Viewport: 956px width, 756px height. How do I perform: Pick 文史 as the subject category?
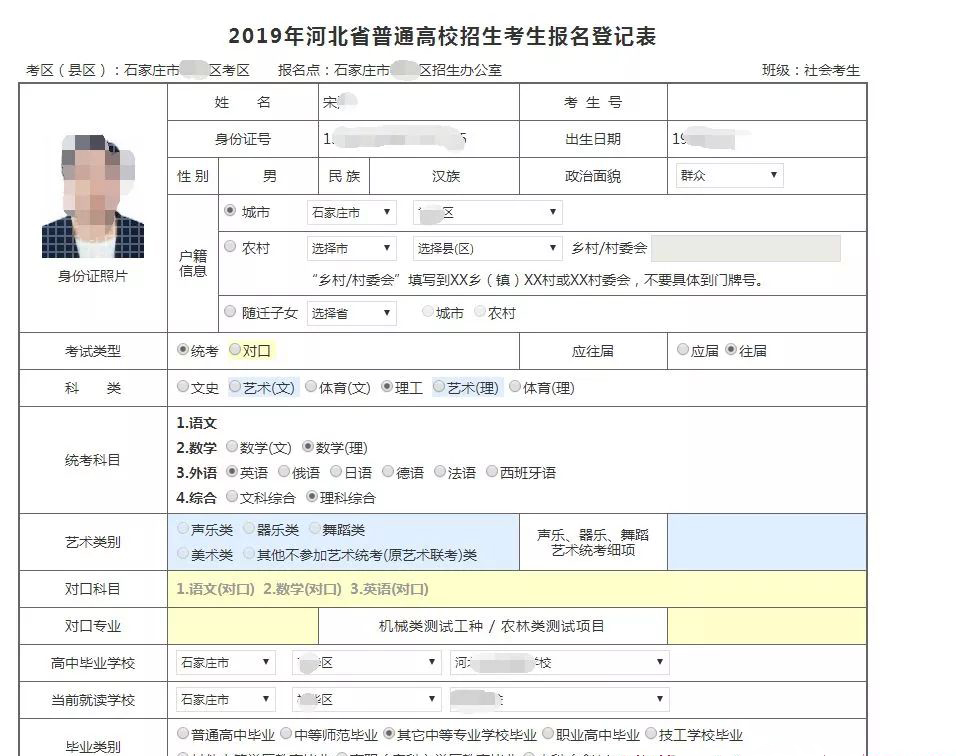pos(183,387)
